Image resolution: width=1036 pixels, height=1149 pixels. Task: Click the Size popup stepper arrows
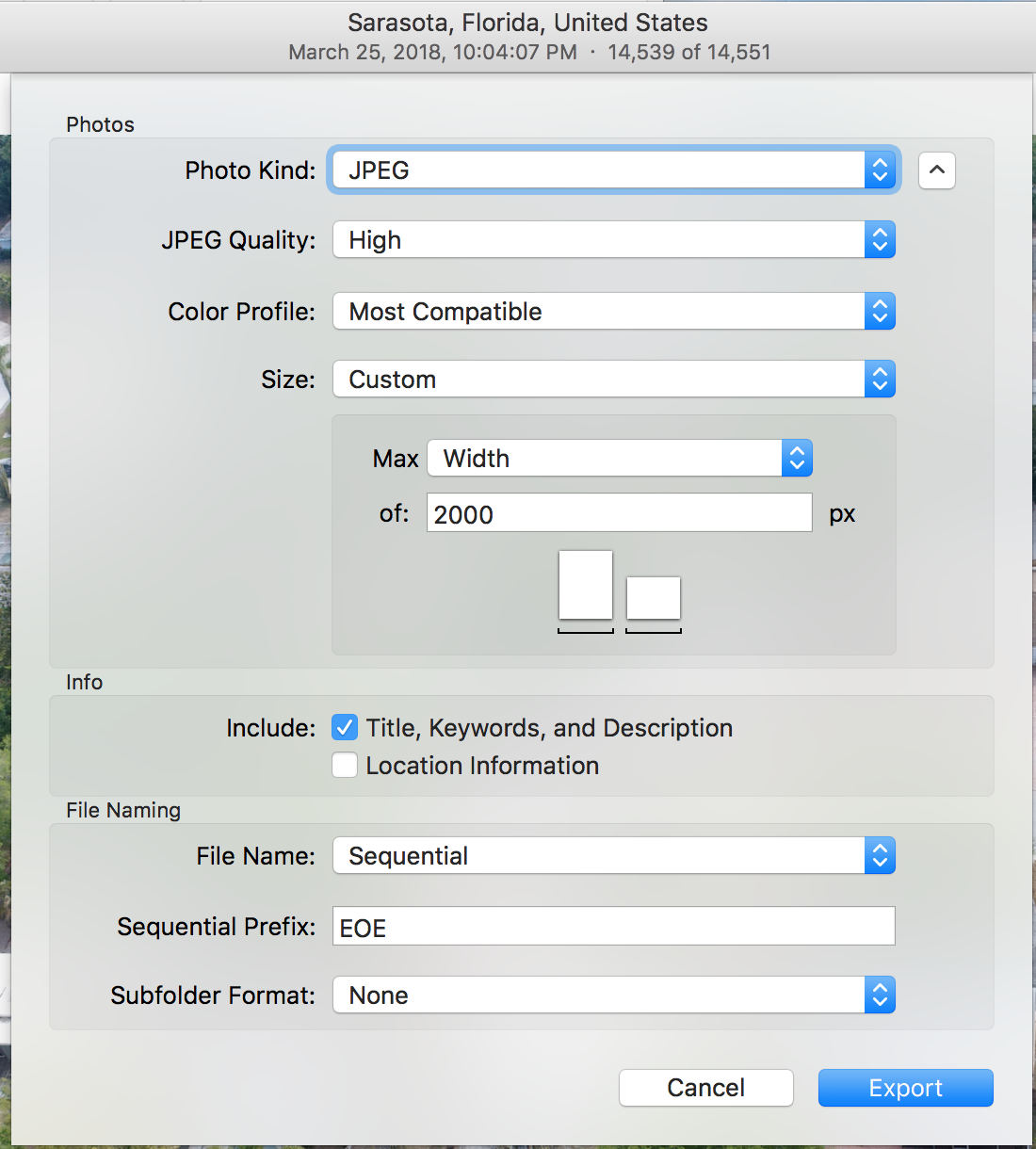point(880,380)
